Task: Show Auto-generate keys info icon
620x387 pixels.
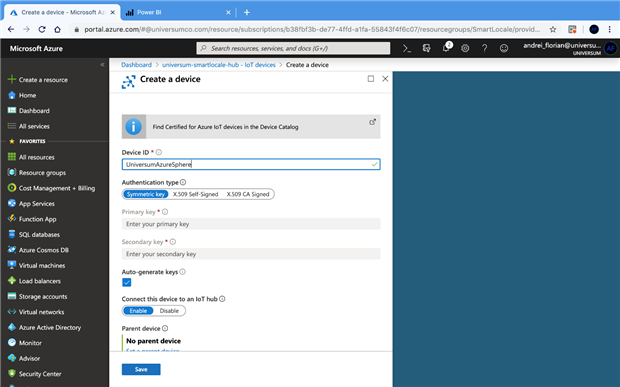Action: point(182,272)
